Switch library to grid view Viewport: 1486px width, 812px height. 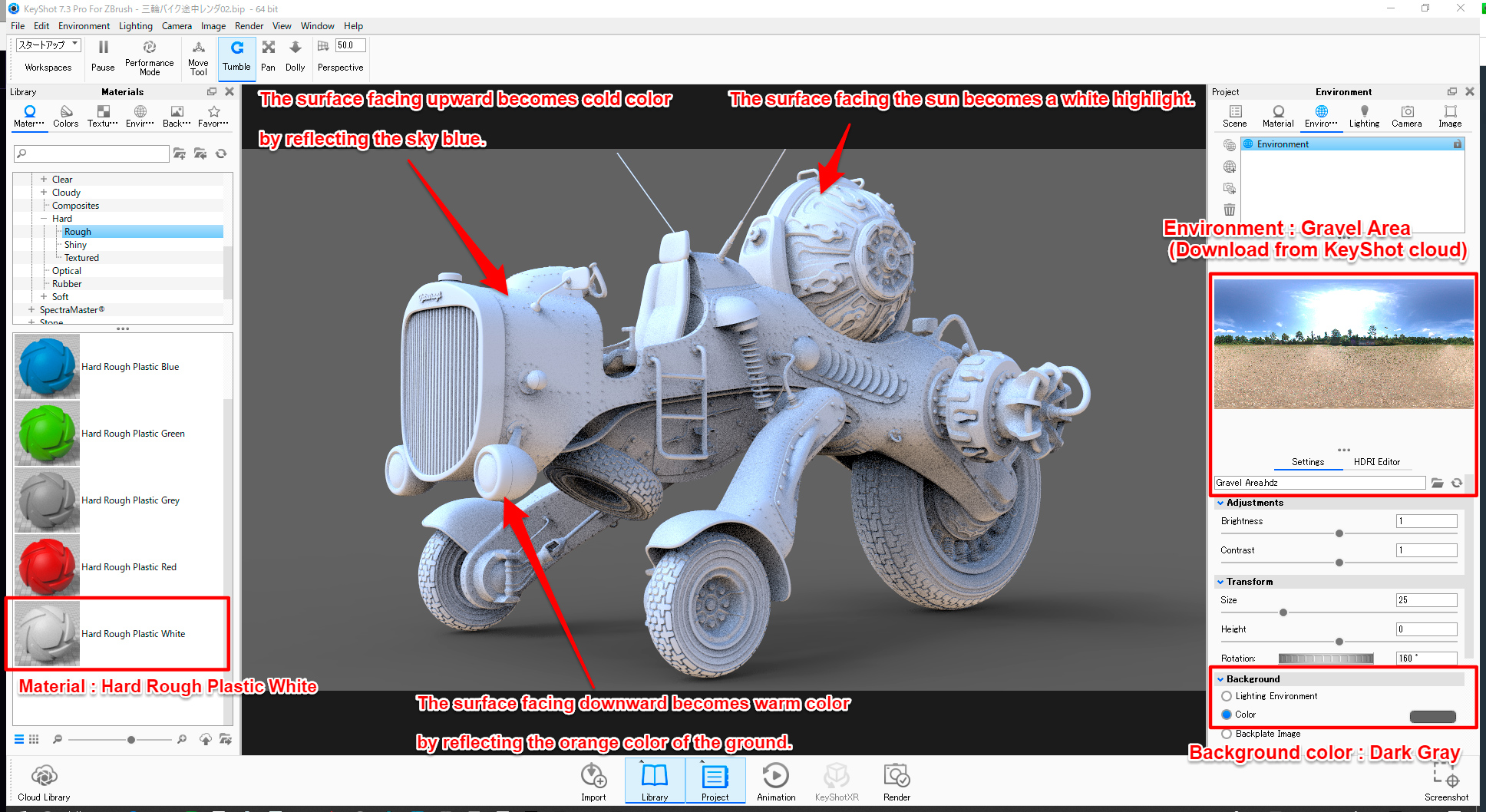34,739
